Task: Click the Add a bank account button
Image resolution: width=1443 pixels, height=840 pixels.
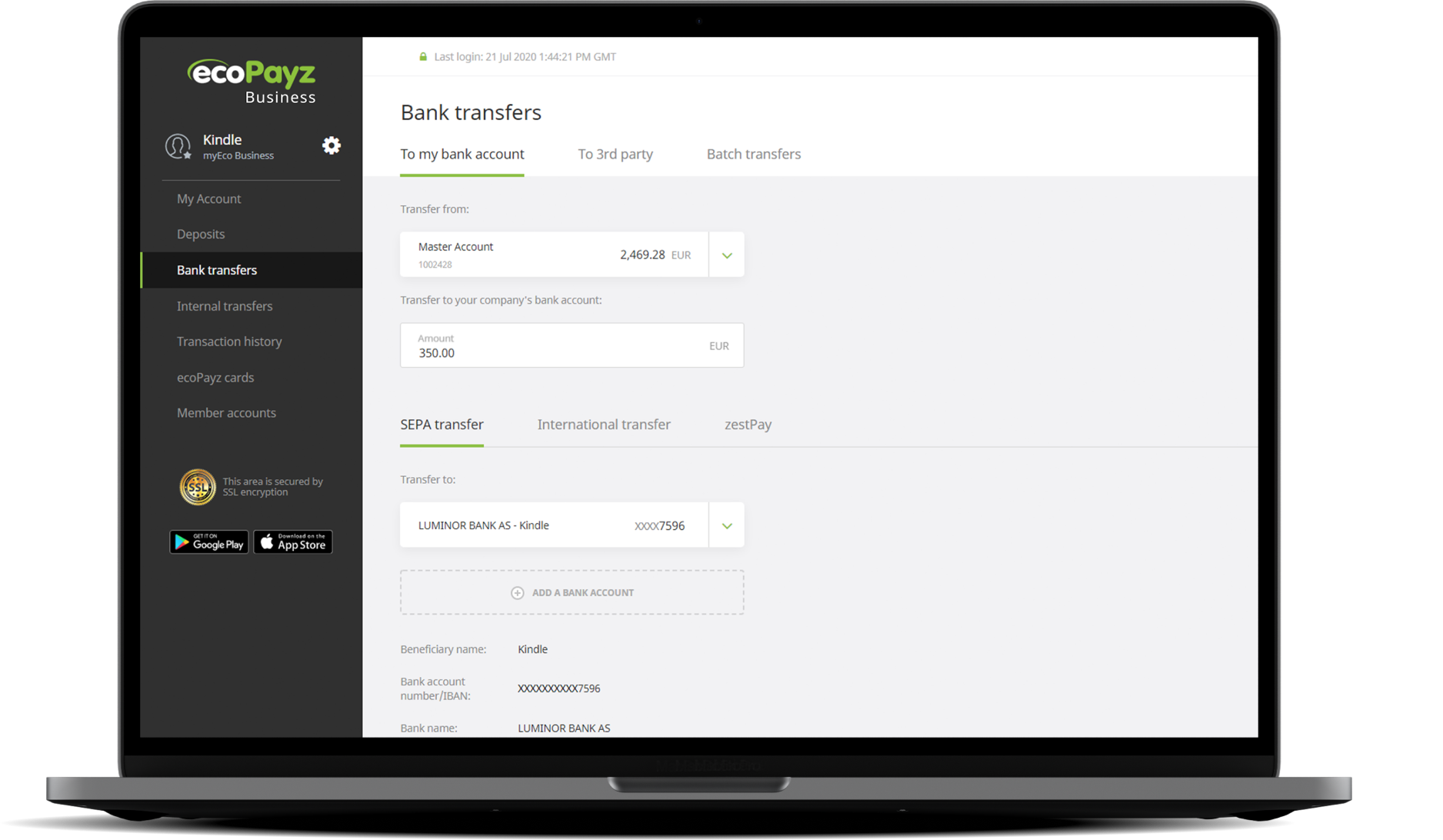Action: [x=572, y=592]
